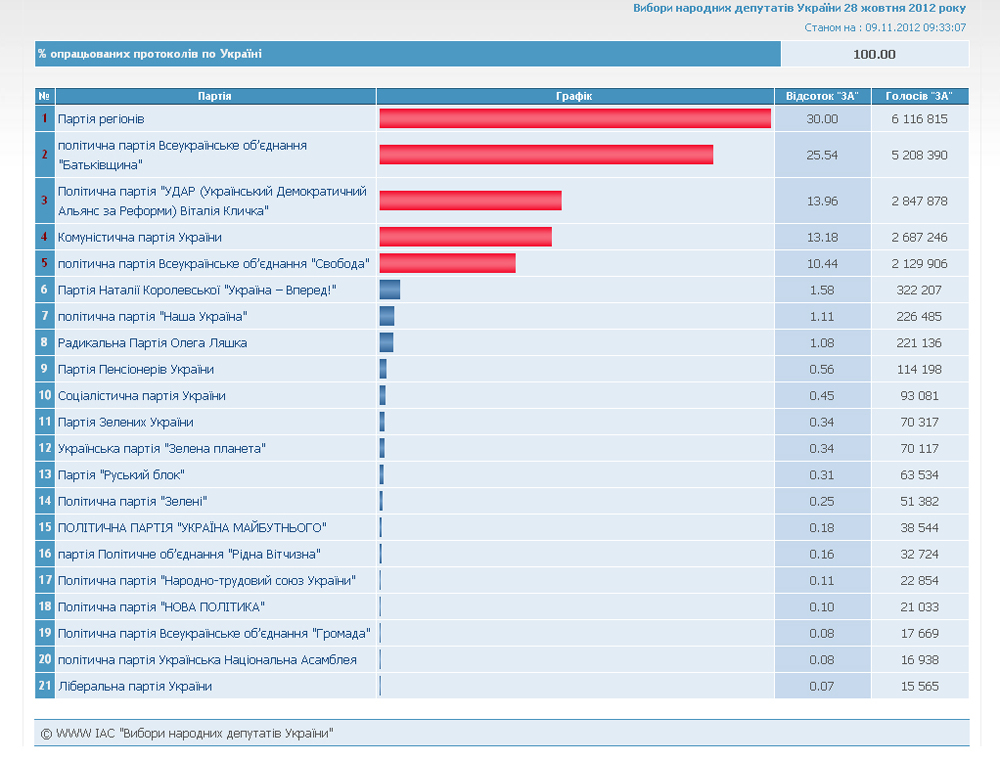This screenshot has width=1000, height=761.
Task: Click the red bar for Свобода
Action: pos(447,263)
